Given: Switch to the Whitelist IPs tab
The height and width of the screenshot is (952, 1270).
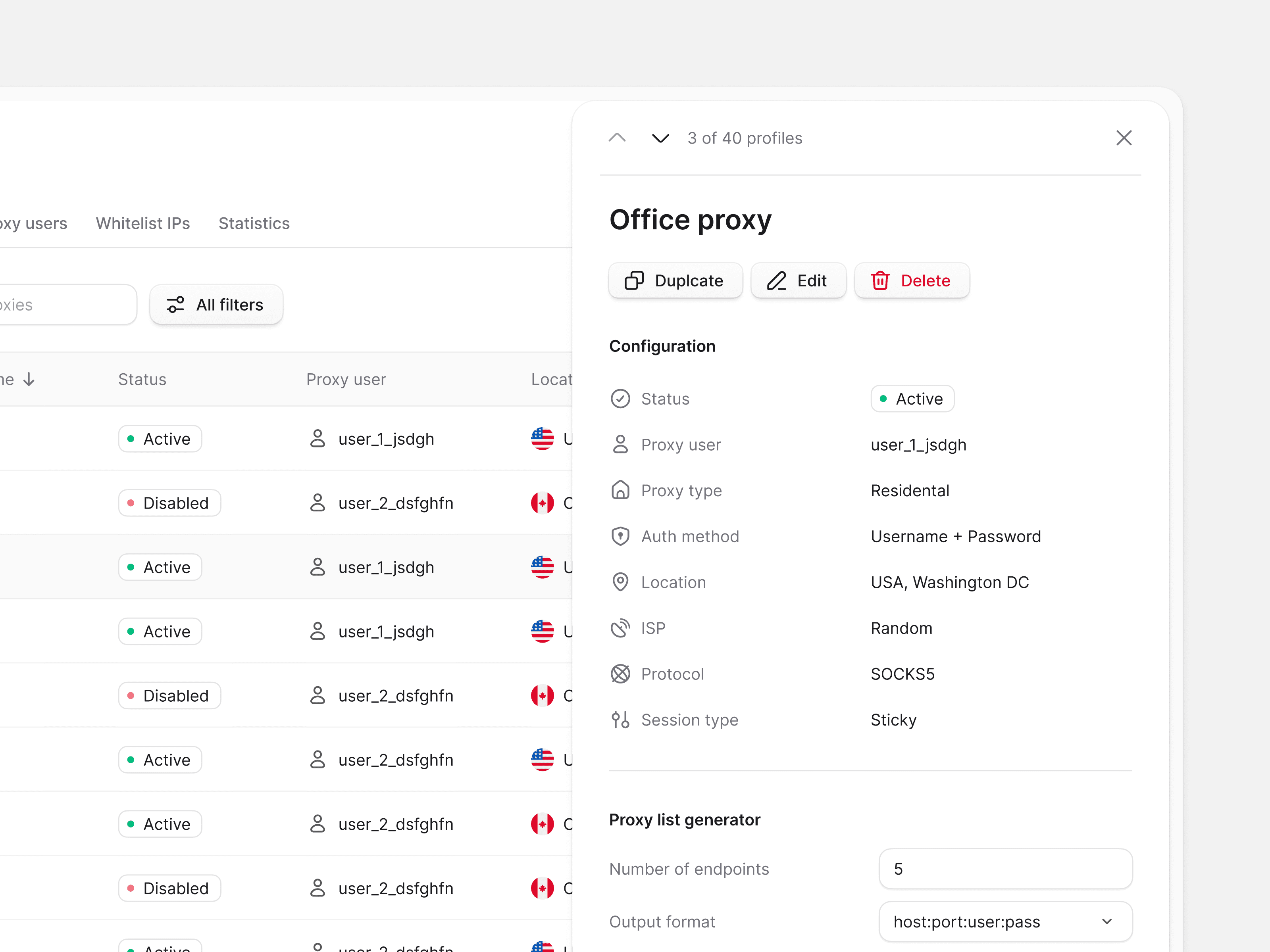Looking at the screenshot, I should click(142, 223).
